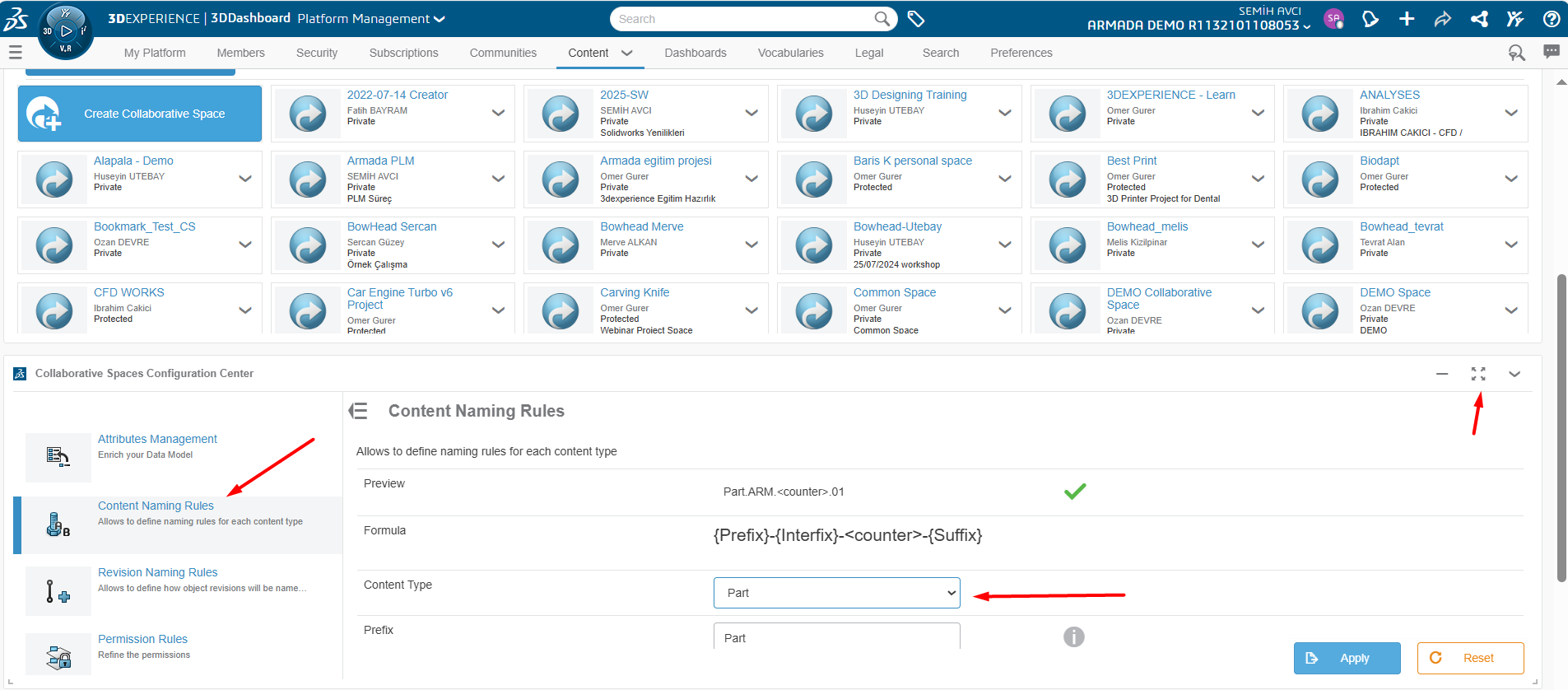This screenshot has width=1568, height=690.
Task: Switch to the My Platform tab
Action: click(x=155, y=53)
